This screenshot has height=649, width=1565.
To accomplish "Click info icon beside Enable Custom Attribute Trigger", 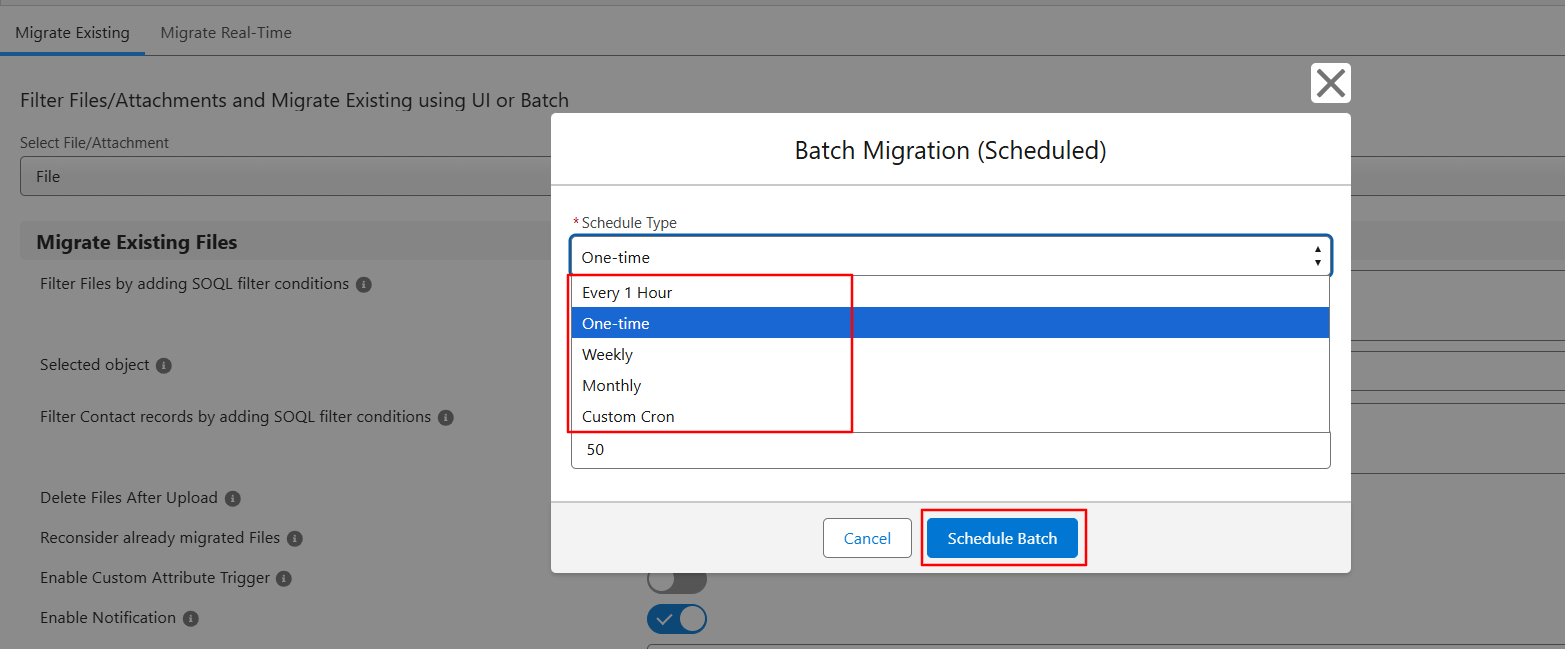I will (x=284, y=579).
